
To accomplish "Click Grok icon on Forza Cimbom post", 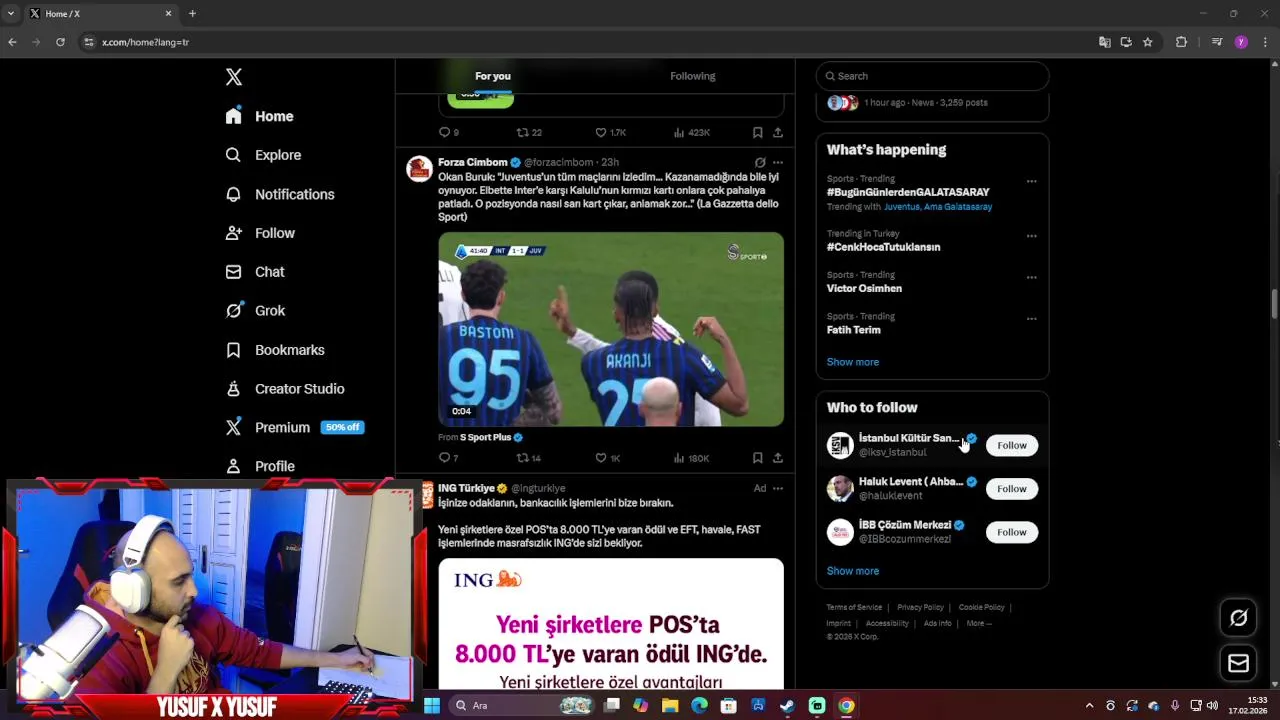I will 760,162.
